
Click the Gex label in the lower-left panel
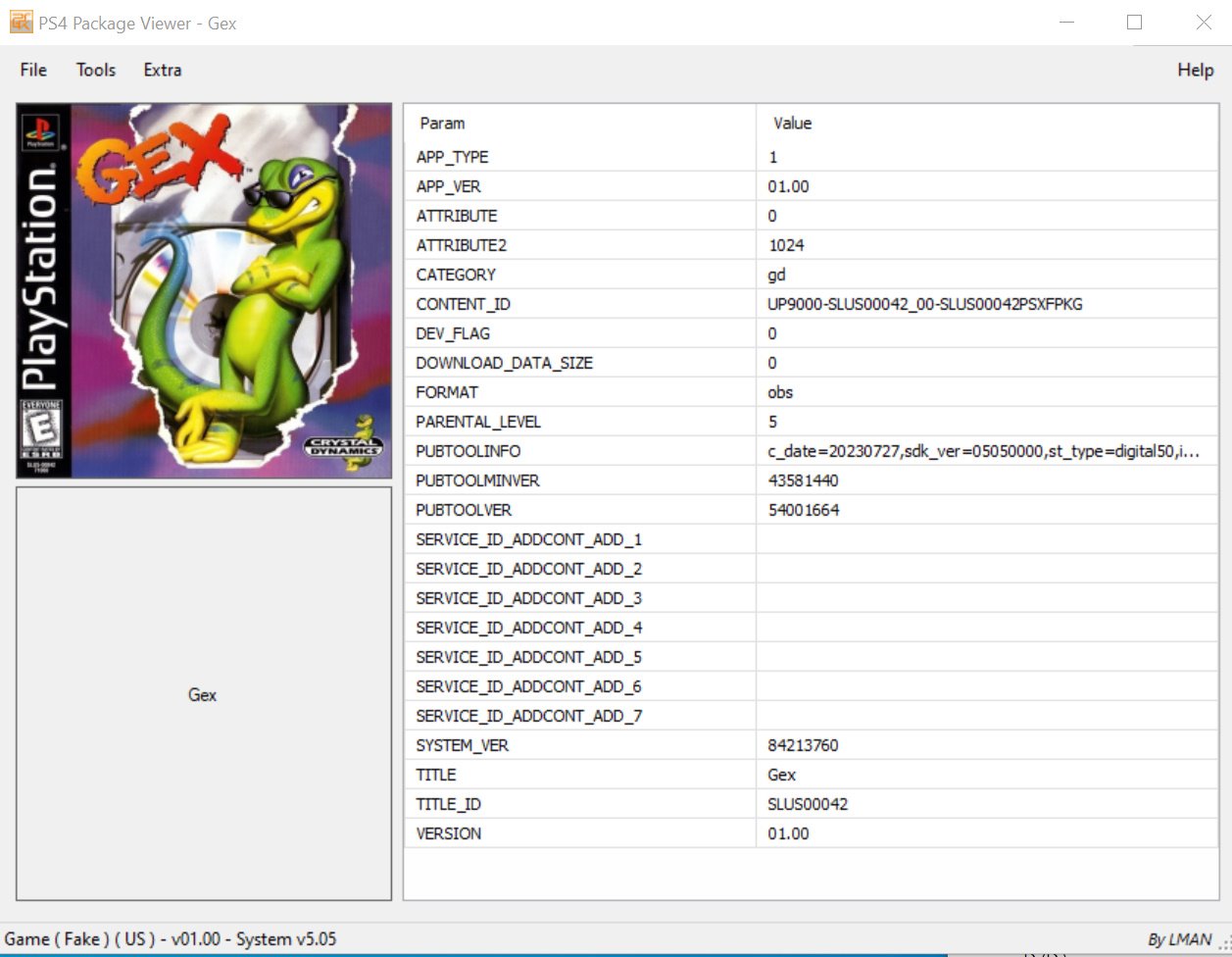tap(202, 694)
